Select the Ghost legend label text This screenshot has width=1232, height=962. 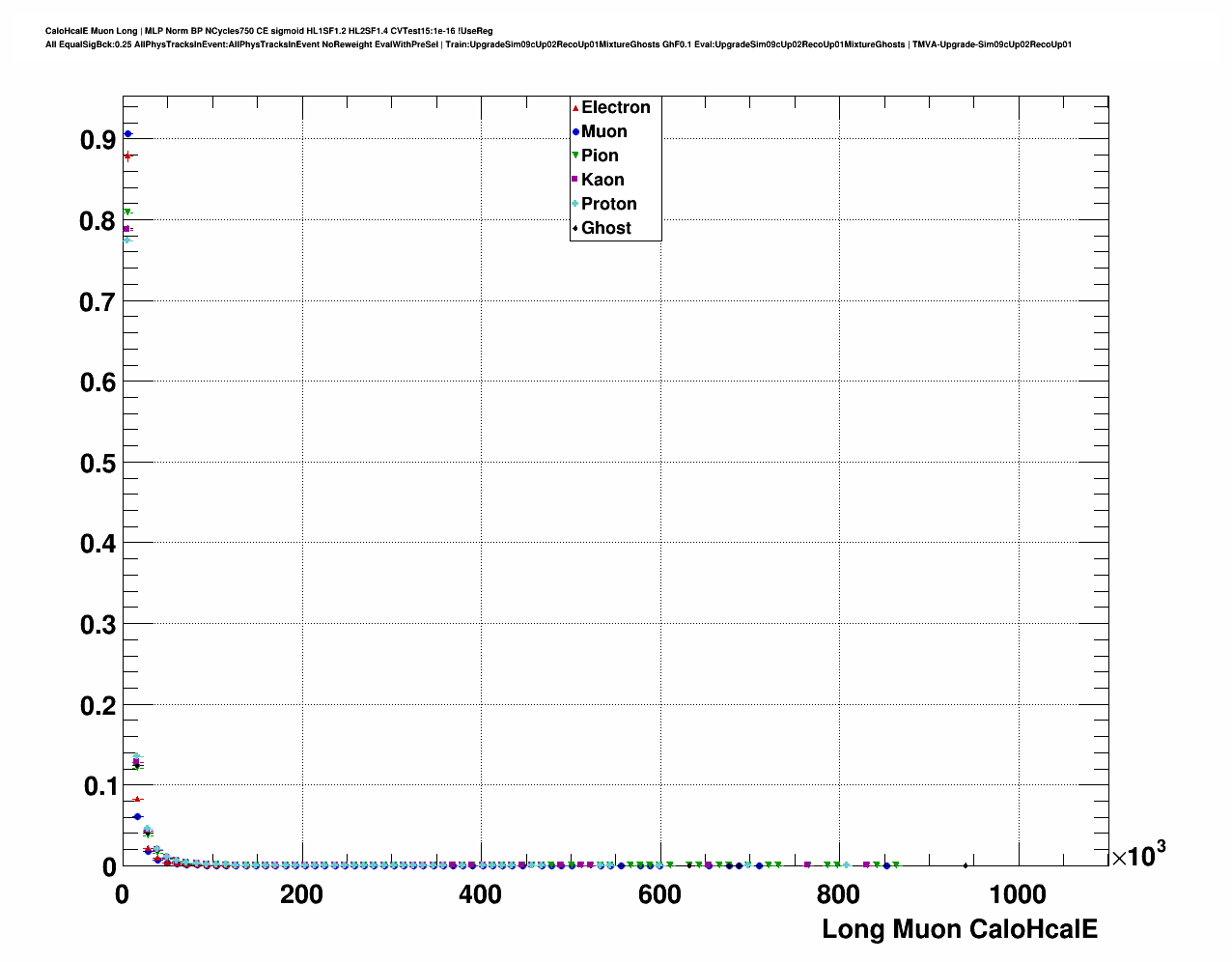tap(605, 229)
